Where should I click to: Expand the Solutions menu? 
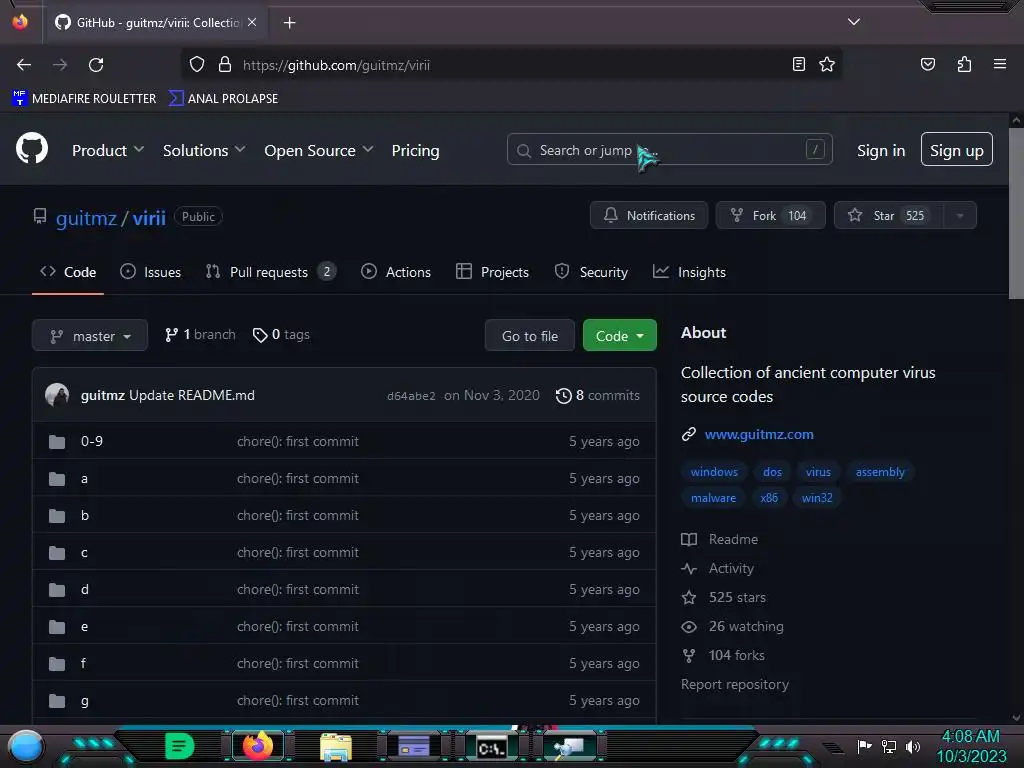tap(204, 150)
